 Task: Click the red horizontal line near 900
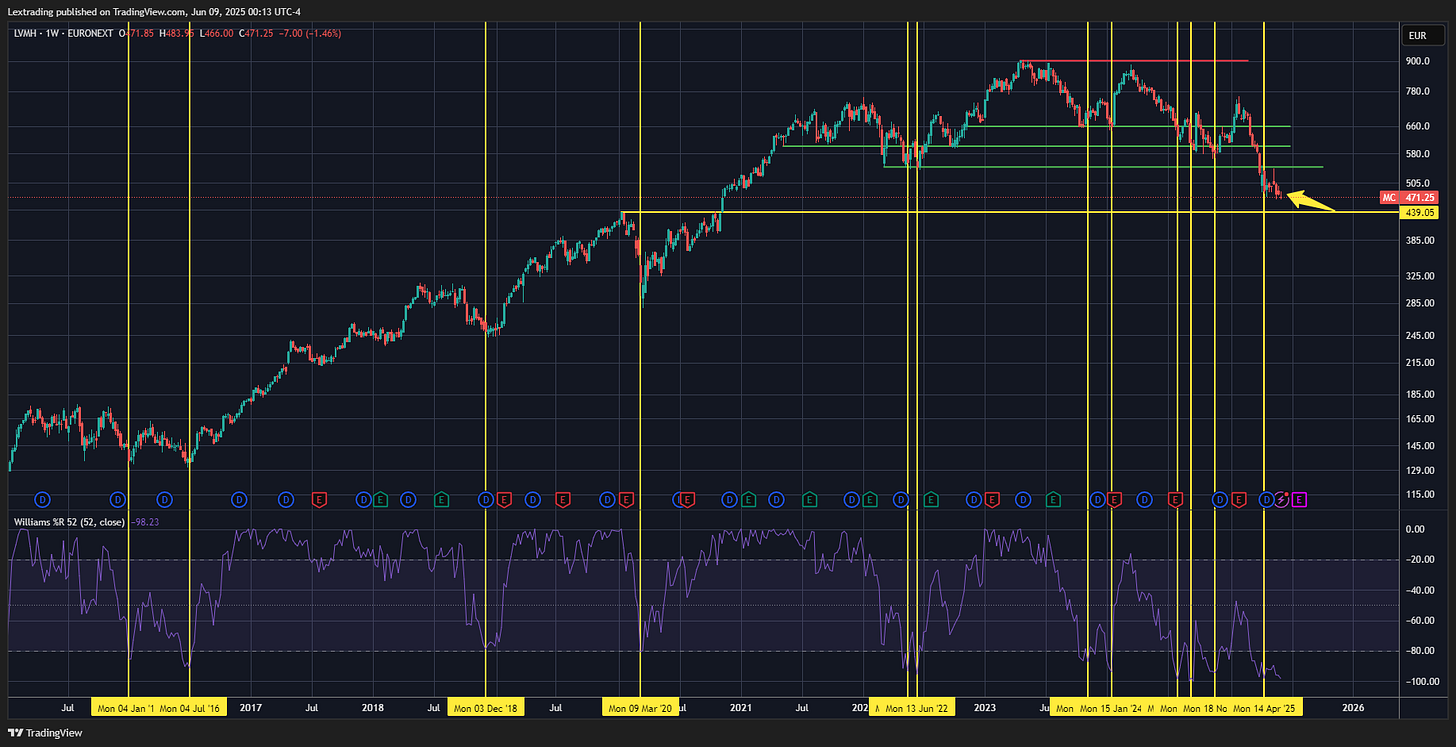pyautogui.click(x=1133, y=61)
